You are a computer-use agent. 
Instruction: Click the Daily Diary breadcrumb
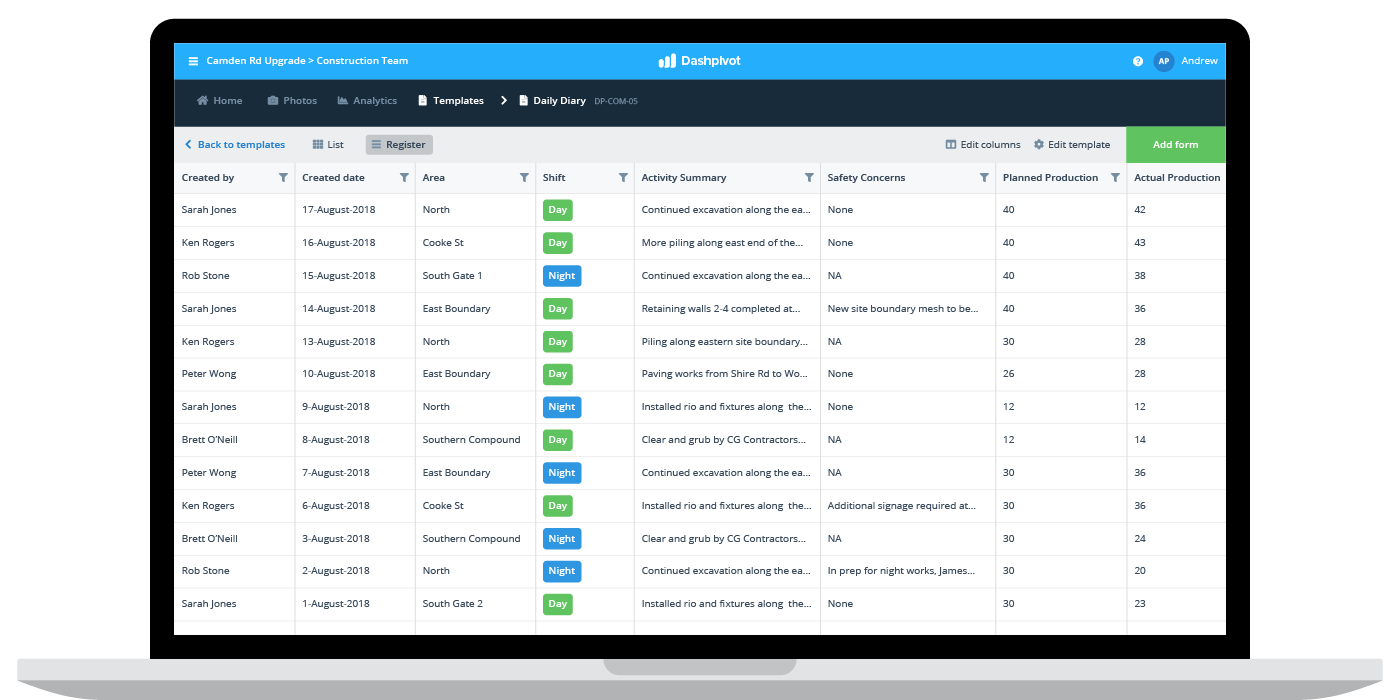(552, 101)
